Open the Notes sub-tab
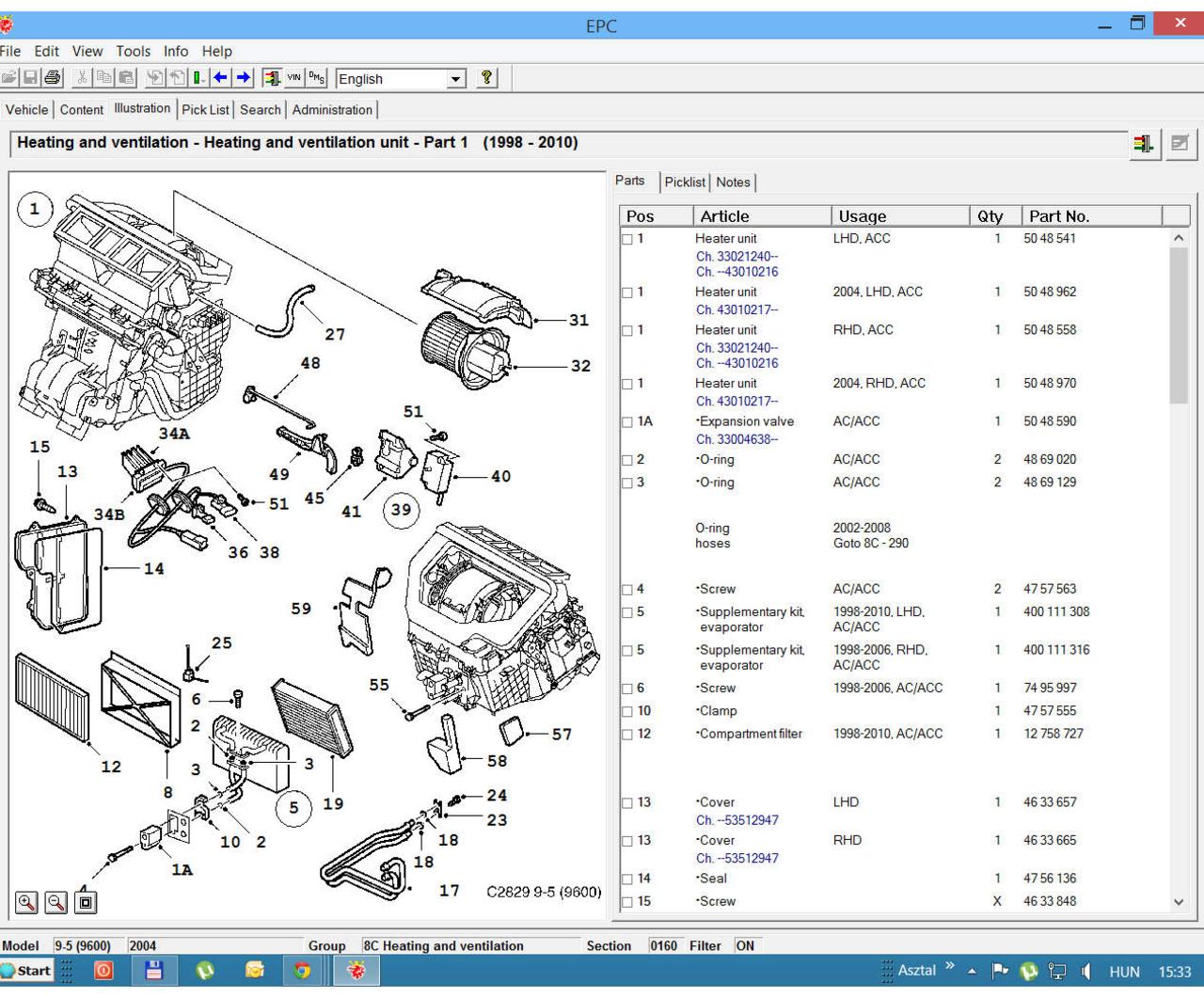Image resolution: width=1204 pixels, height=998 pixels. click(733, 182)
